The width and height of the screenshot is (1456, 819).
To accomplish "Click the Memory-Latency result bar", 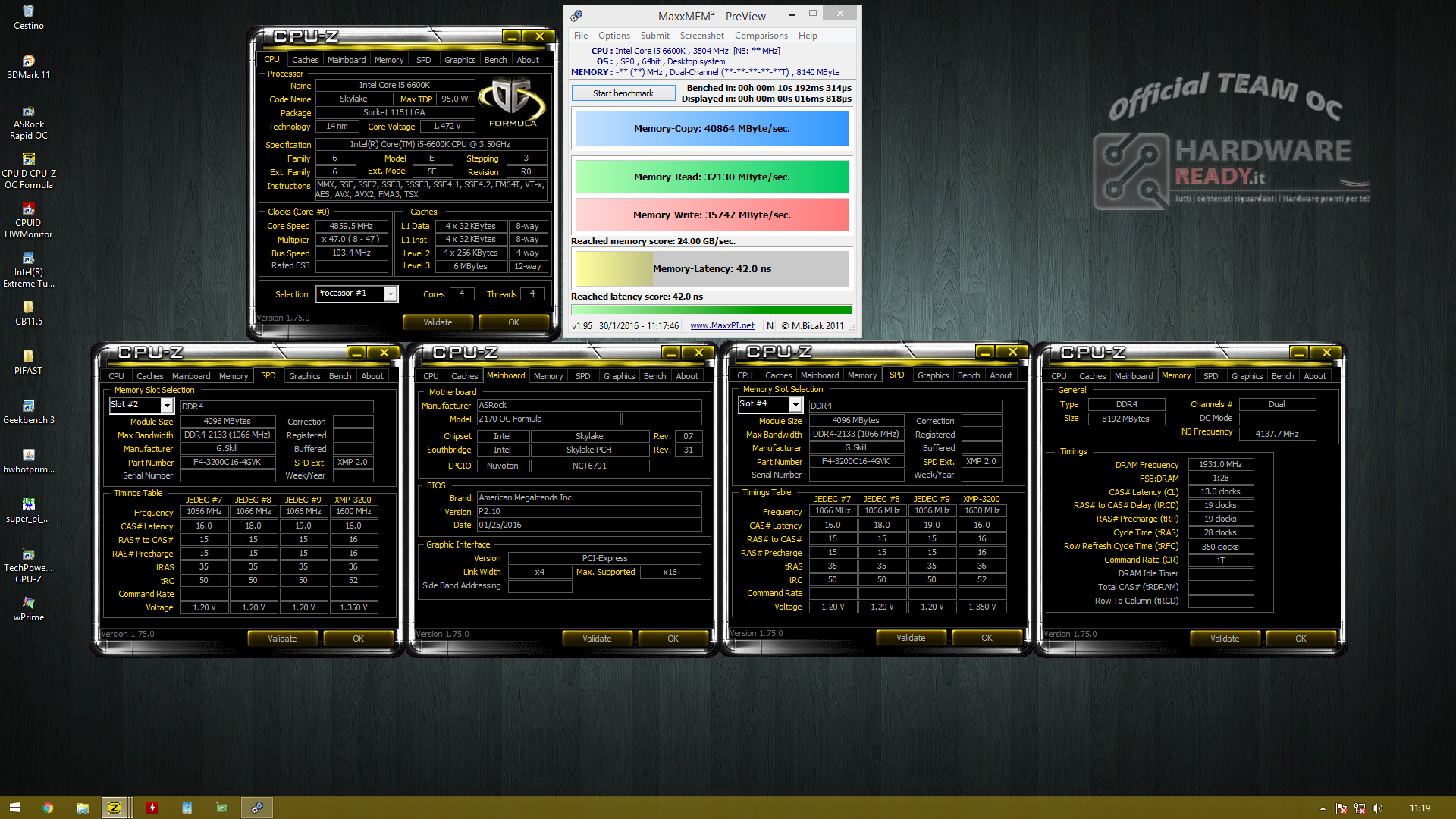I will (711, 269).
